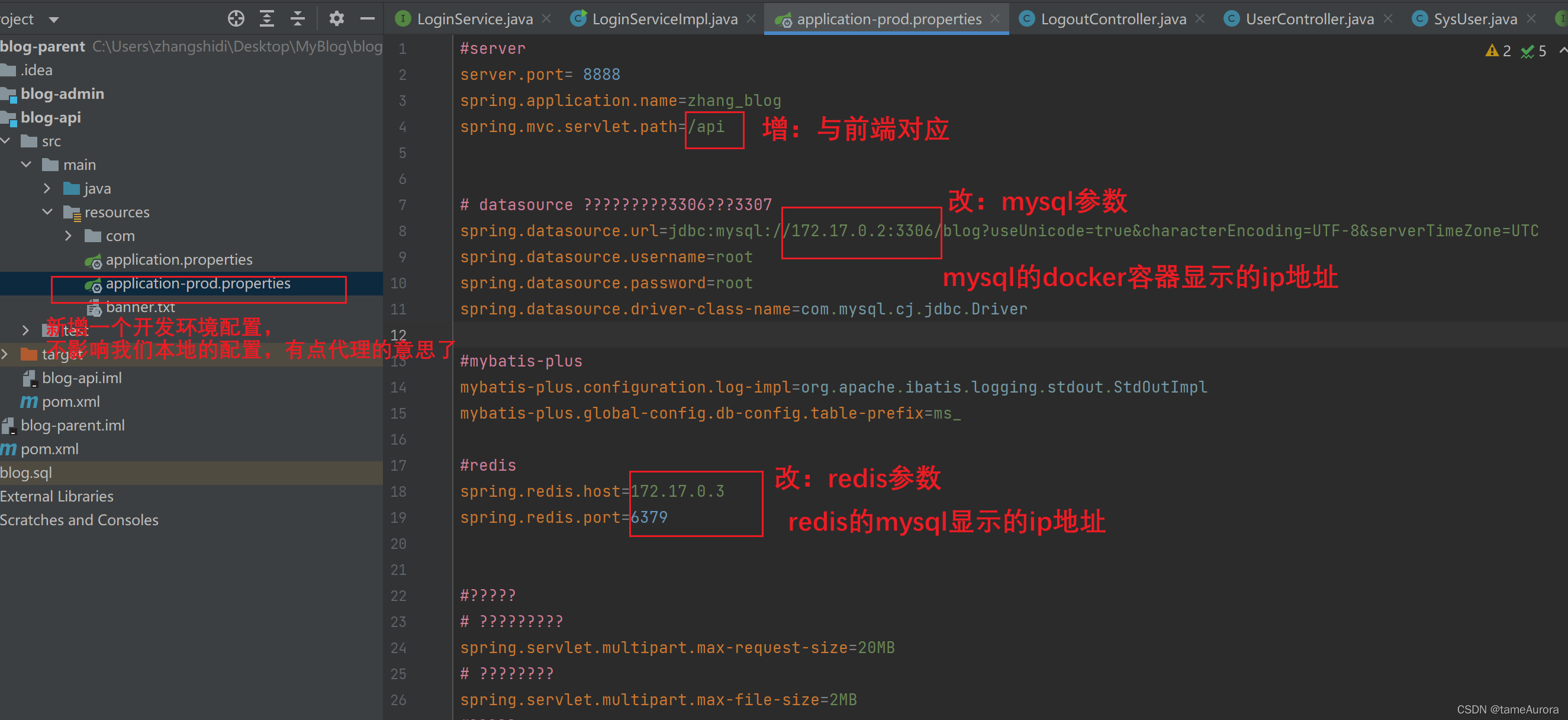Switch to LoginServiceImpl.java tab

[x=664, y=19]
